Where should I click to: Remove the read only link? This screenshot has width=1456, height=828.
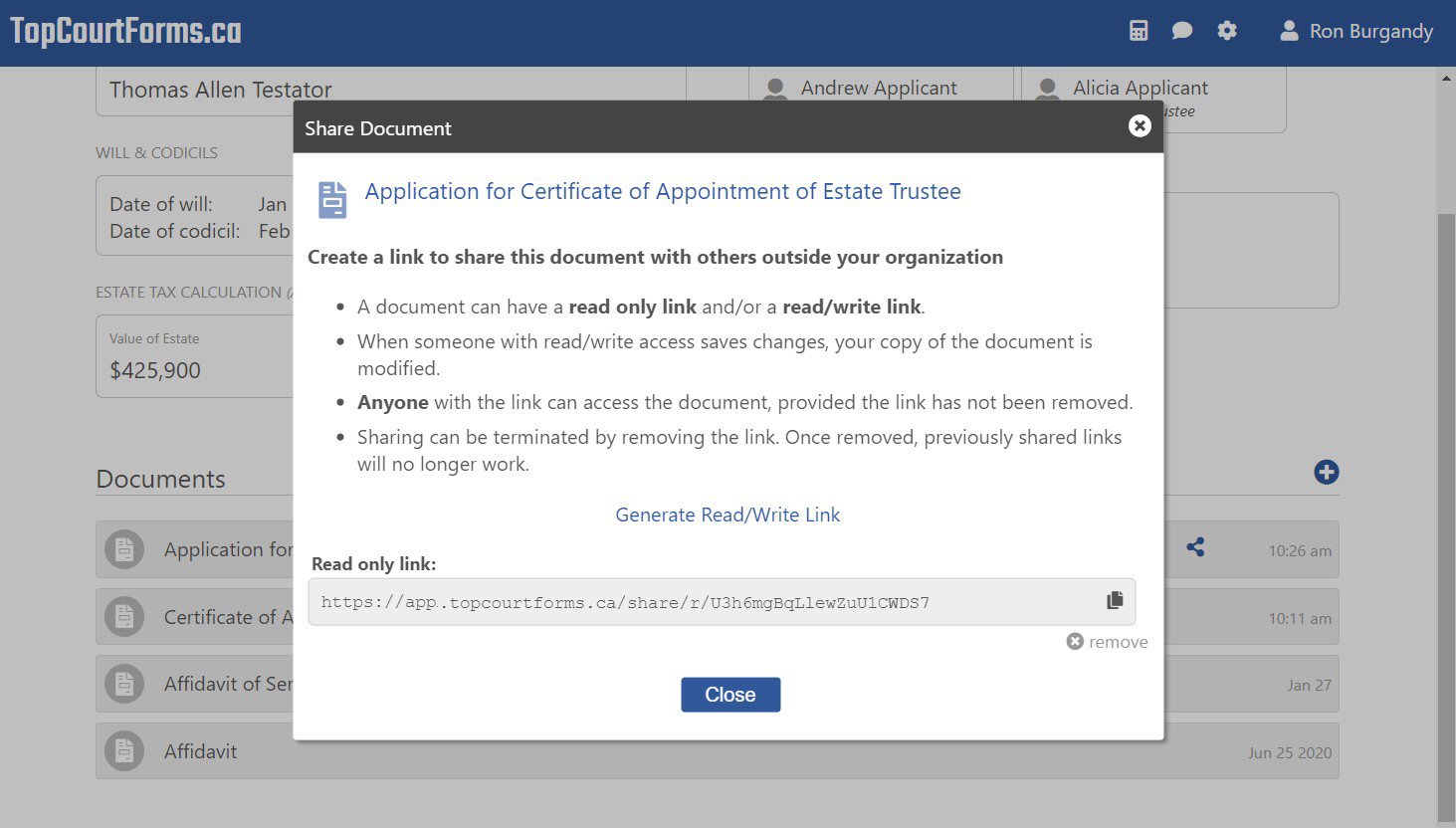(1108, 642)
